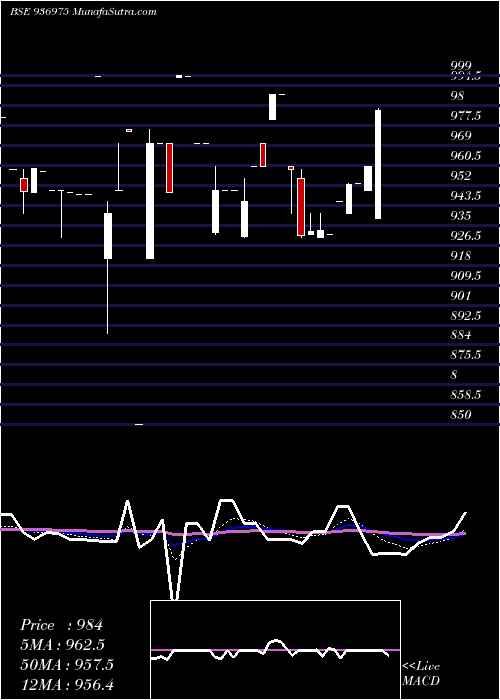Click the 901 price axis label
This screenshot has width=500, height=700.
click(x=462, y=295)
